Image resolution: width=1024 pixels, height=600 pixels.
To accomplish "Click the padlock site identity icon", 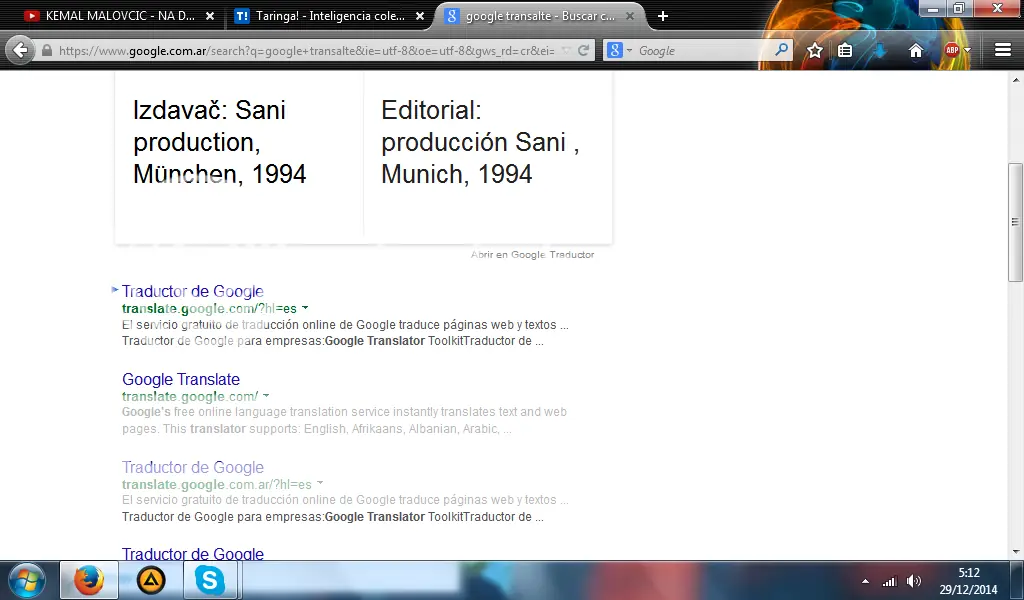I will 47,50.
